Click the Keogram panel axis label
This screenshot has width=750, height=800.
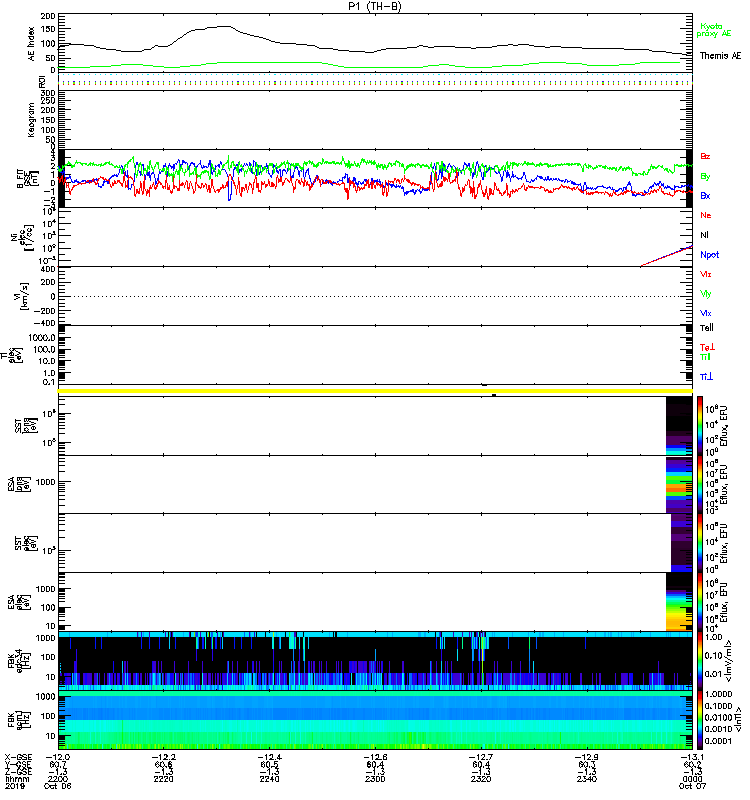31,120
